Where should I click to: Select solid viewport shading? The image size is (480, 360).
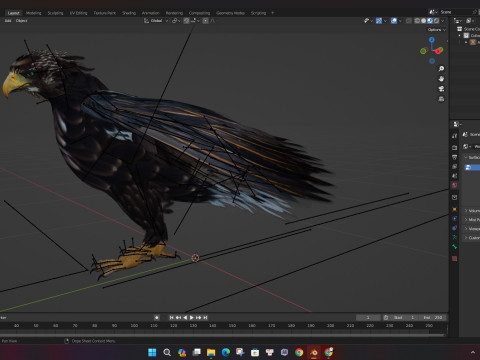(x=423, y=21)
